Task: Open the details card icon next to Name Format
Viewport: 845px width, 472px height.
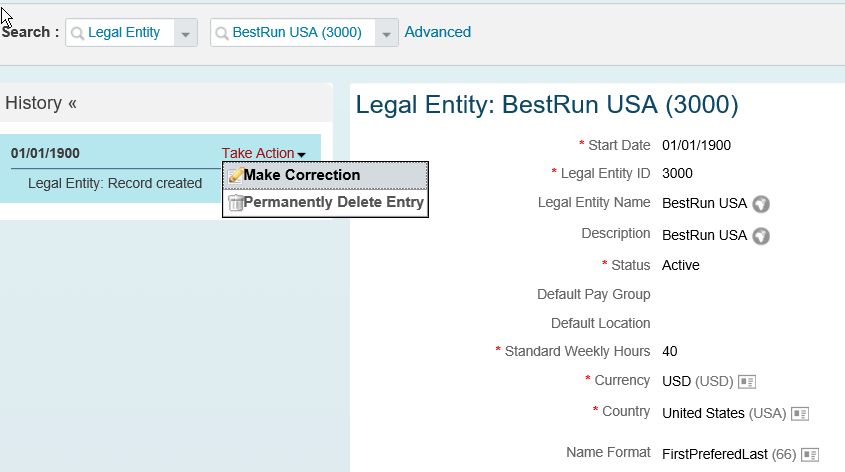Action: point(810,455)
